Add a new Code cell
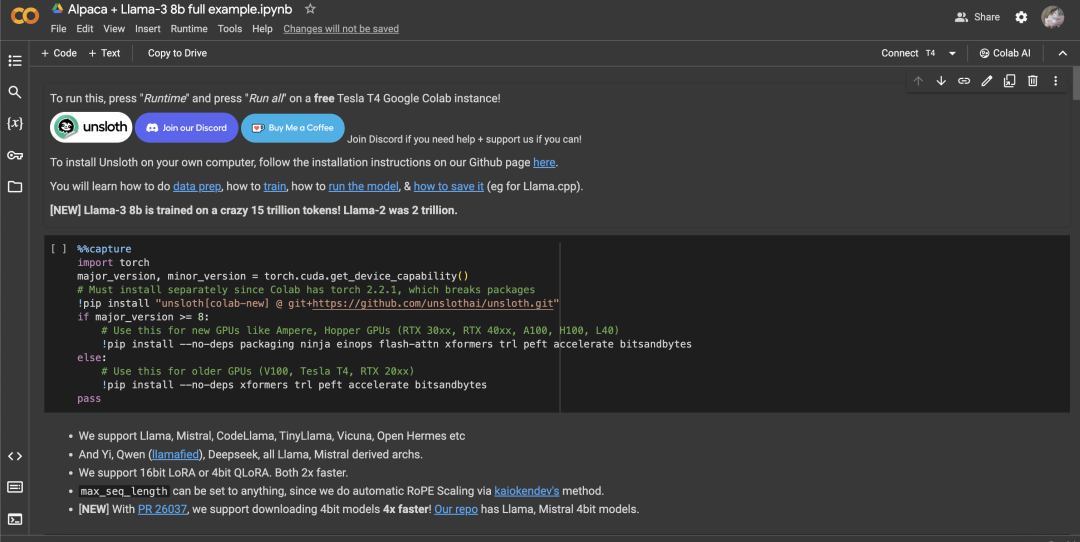 click(x=59, y=53)
